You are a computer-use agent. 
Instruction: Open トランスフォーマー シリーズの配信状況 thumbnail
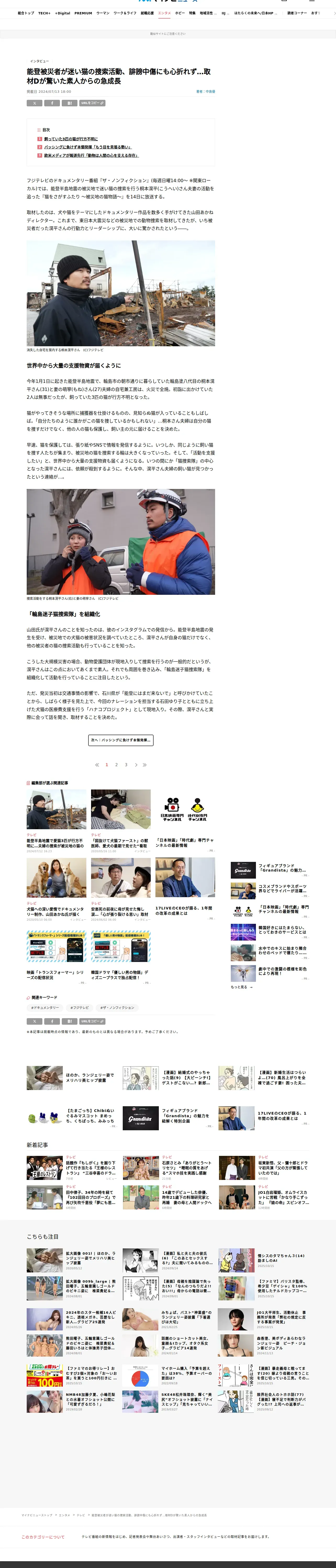tap(56, 947)
